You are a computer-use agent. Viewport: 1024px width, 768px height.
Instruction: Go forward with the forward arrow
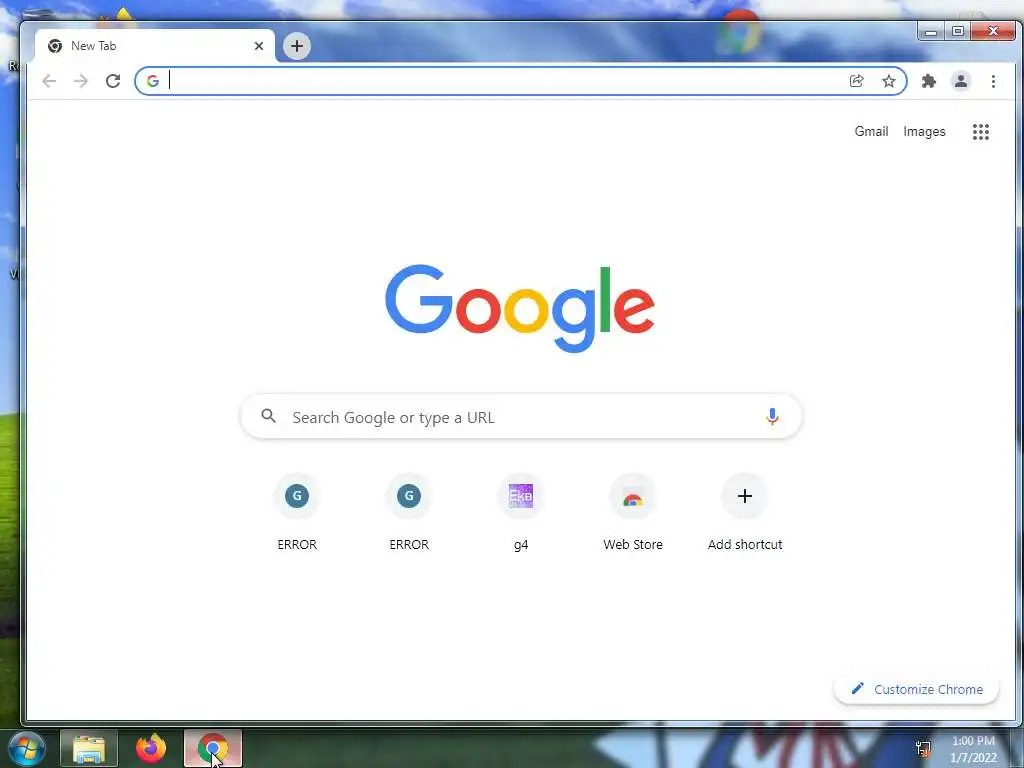[80, 81]
